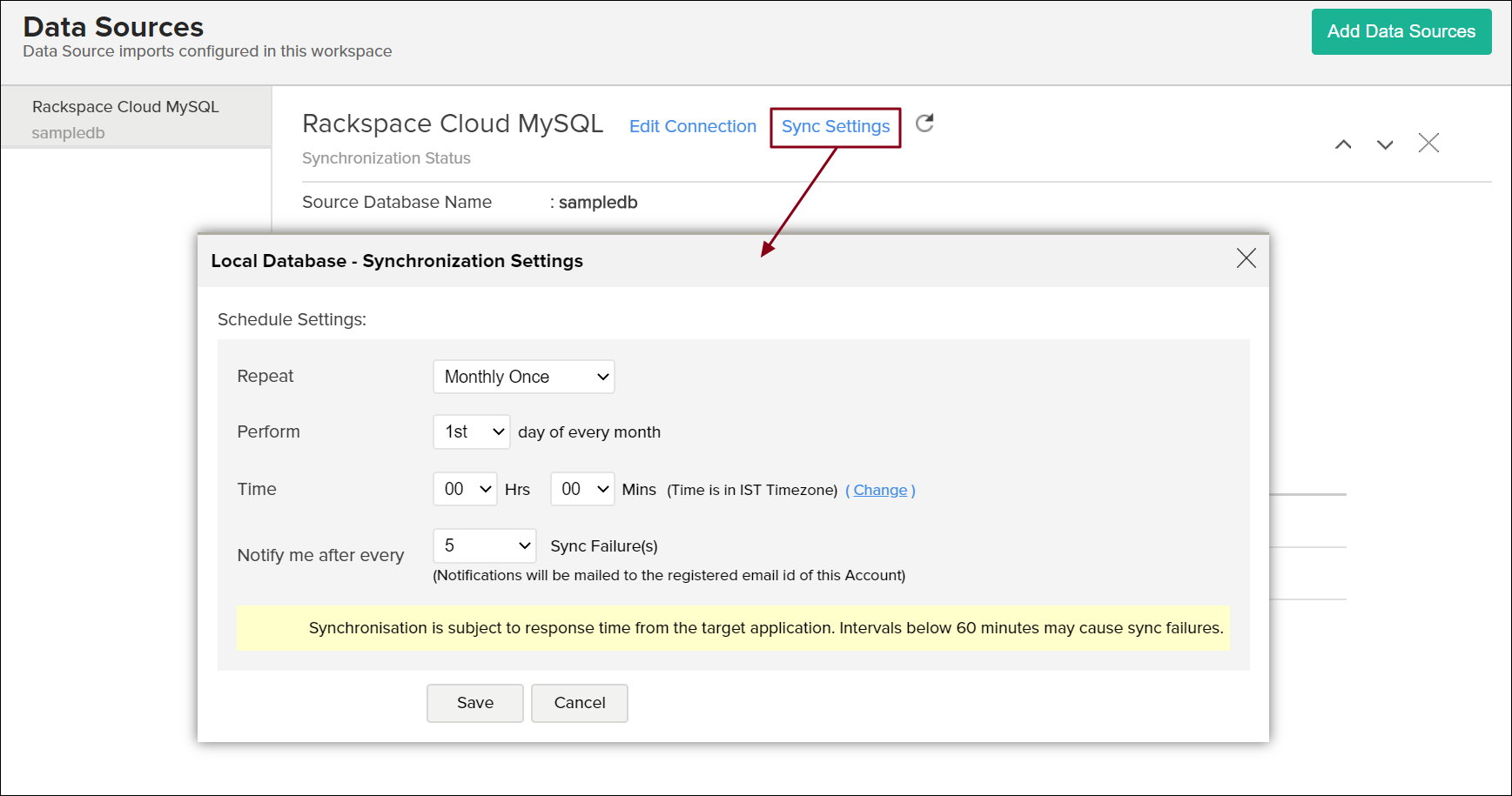Go to next data source with down chevron
The height and width of the screenshot is (796, 1512).
[1385, 144]
